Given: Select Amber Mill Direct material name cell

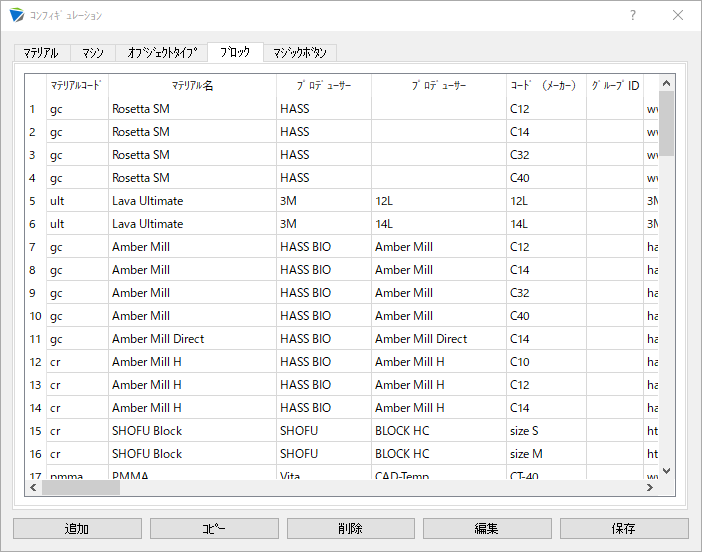Looking at the screenshot, I should click(192, 339).
